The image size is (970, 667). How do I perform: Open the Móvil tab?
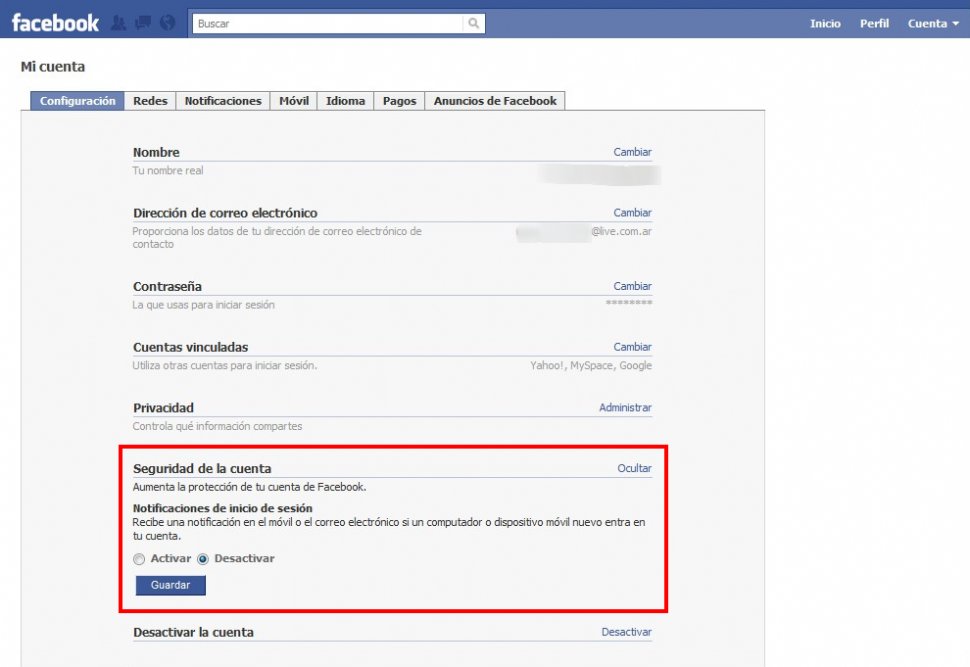(294, 101)
